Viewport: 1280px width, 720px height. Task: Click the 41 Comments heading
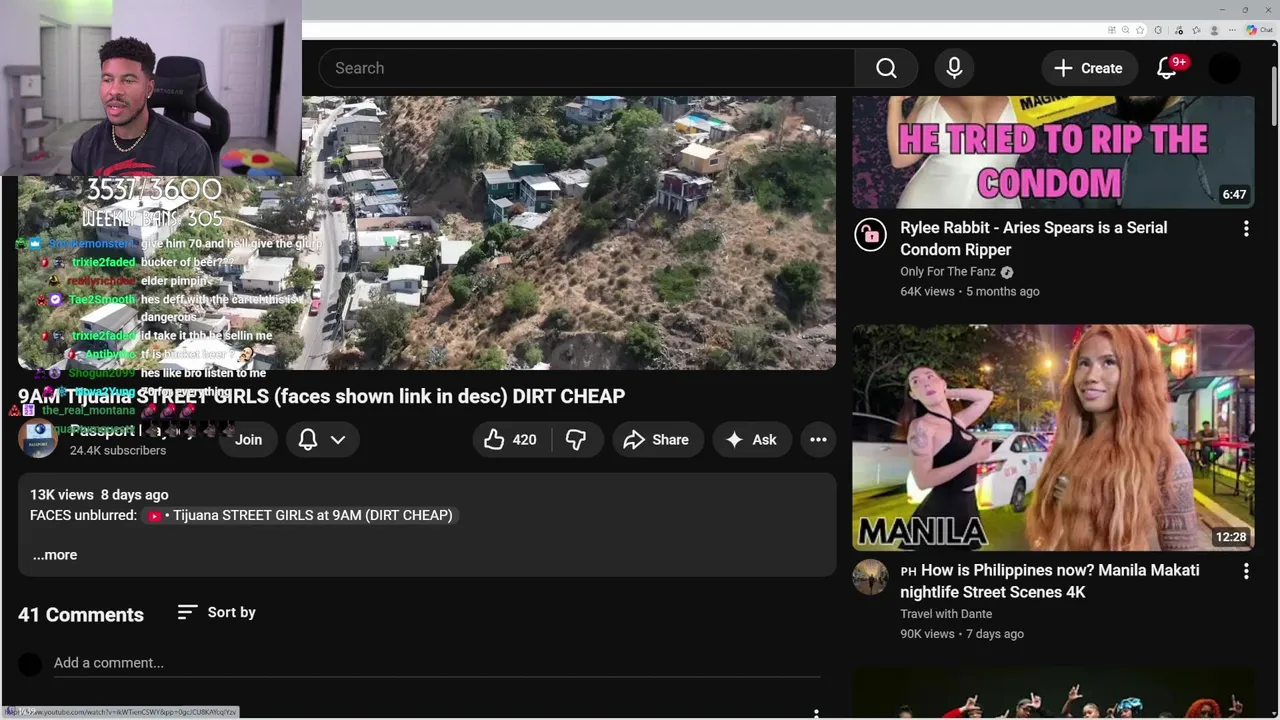[x=81, y=615]
